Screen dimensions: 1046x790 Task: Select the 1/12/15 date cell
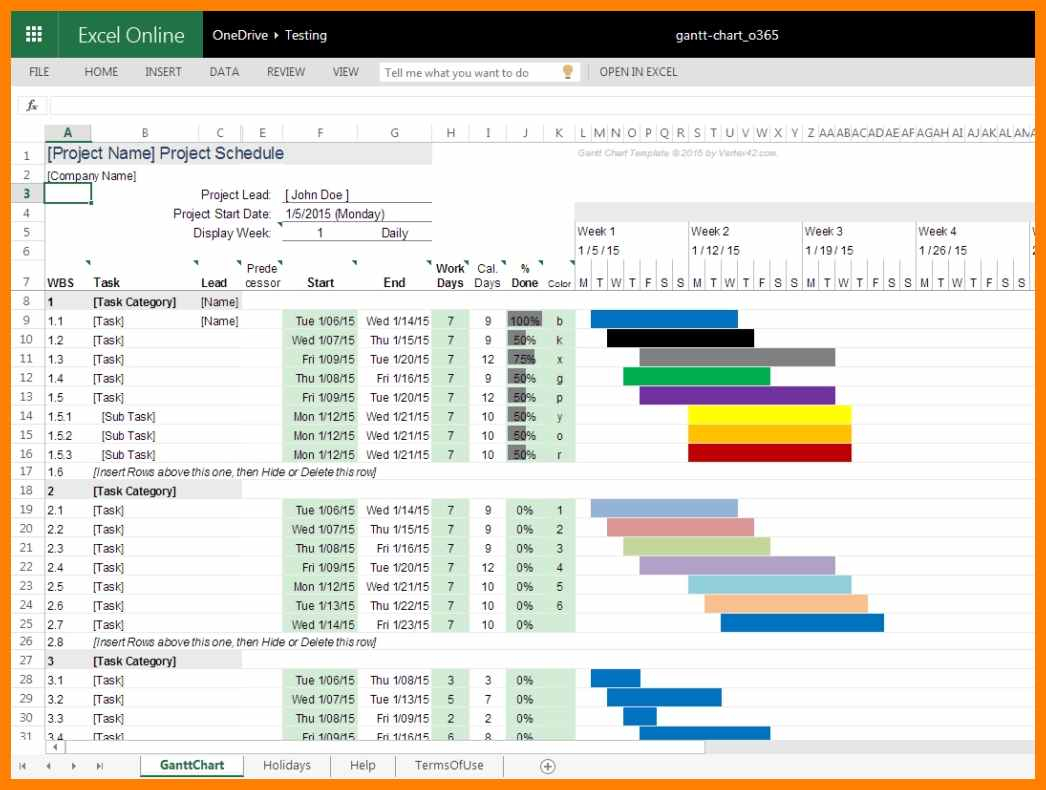pos(744,250)
